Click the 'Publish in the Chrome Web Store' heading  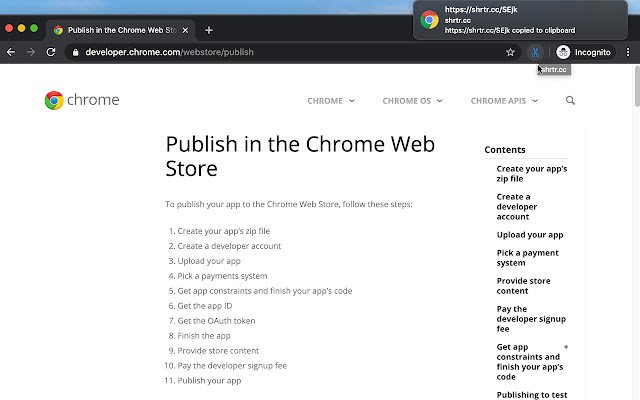300,156
